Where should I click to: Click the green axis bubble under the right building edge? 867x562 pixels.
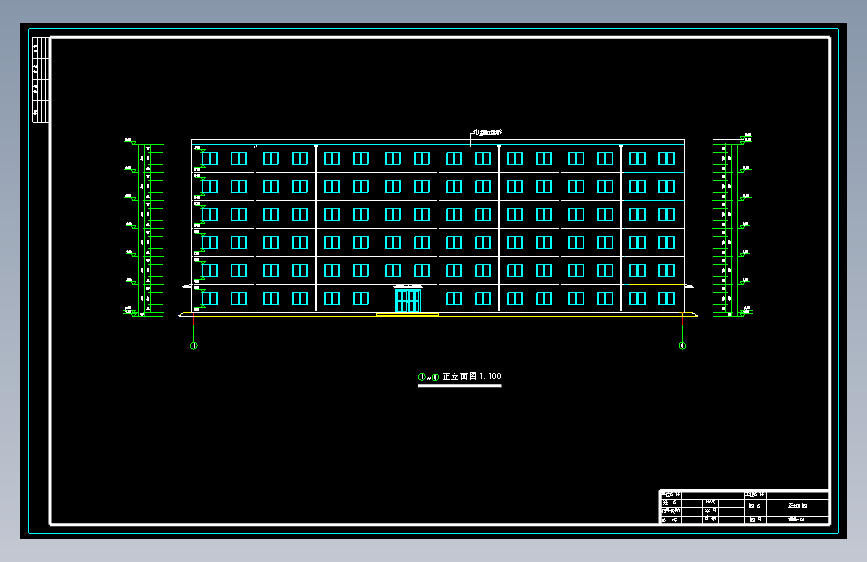click(x=682, y=346)
